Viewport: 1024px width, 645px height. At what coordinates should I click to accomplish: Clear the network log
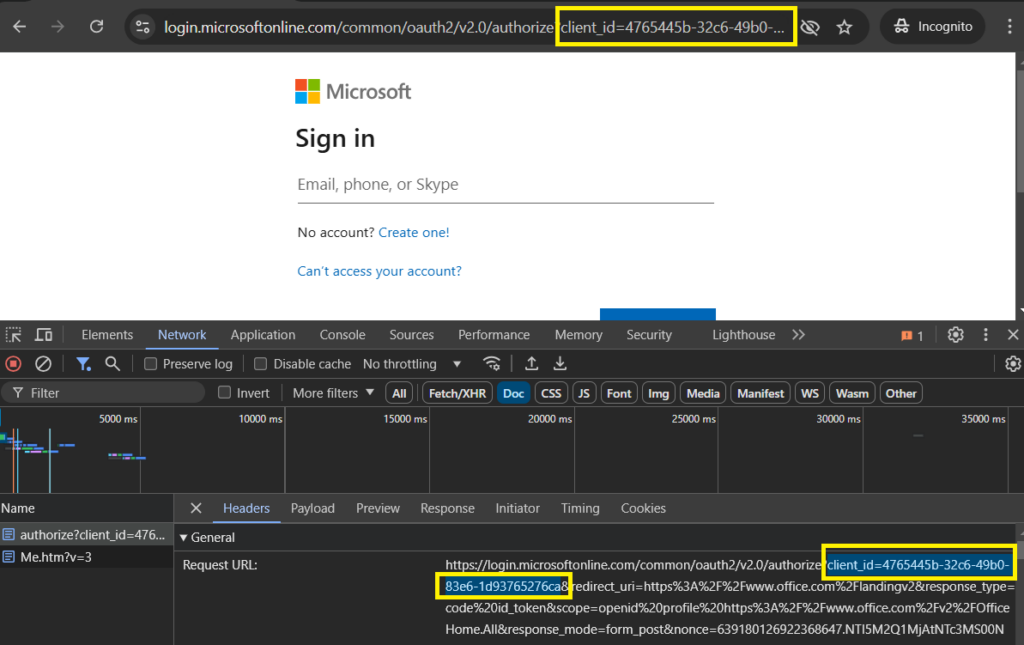(43, 364)
